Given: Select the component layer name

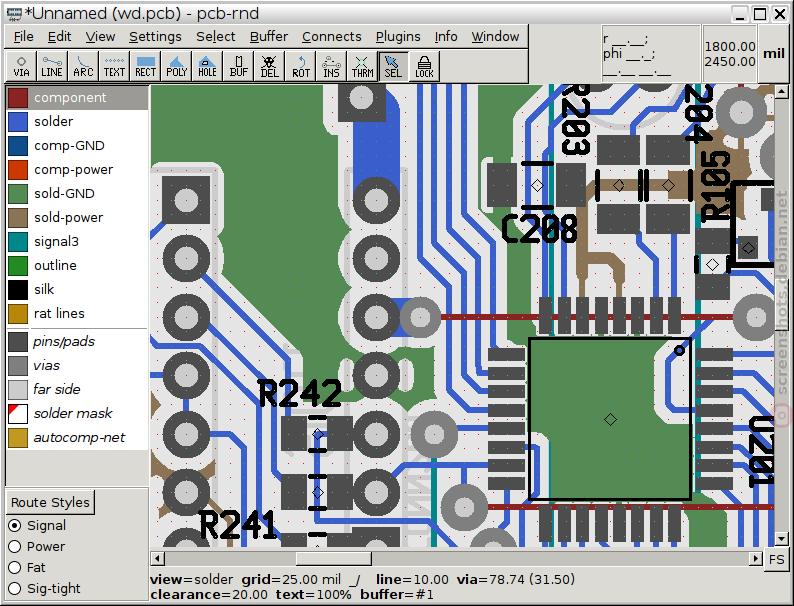Looking at the screenshot, I should (70, 98).
